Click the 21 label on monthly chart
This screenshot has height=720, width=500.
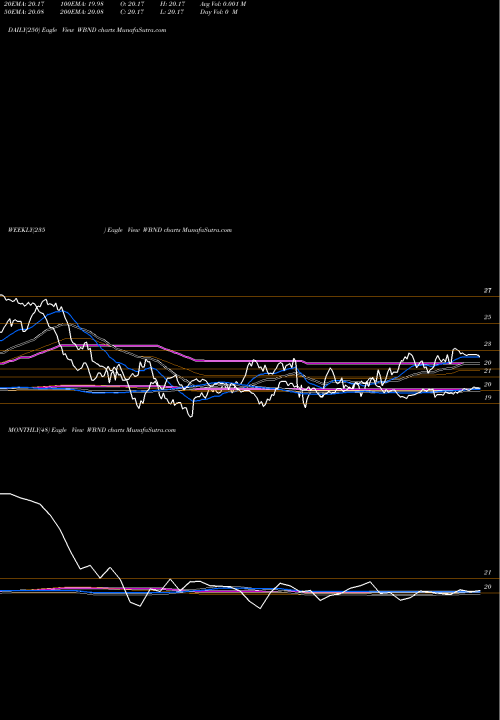coord(487,573)
